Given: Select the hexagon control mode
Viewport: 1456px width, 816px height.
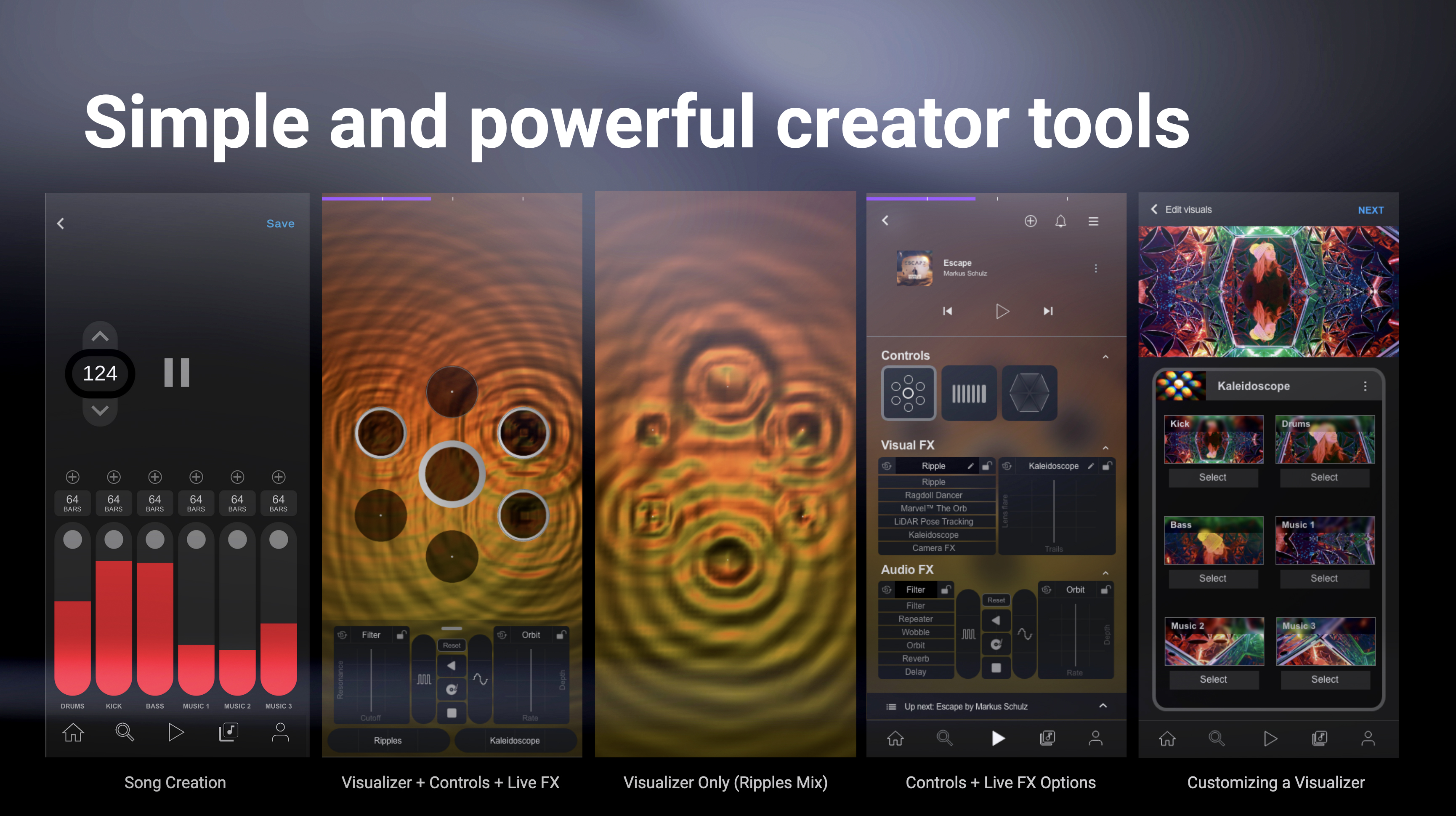Looking at the screenshot, I should coord(1029,393).
